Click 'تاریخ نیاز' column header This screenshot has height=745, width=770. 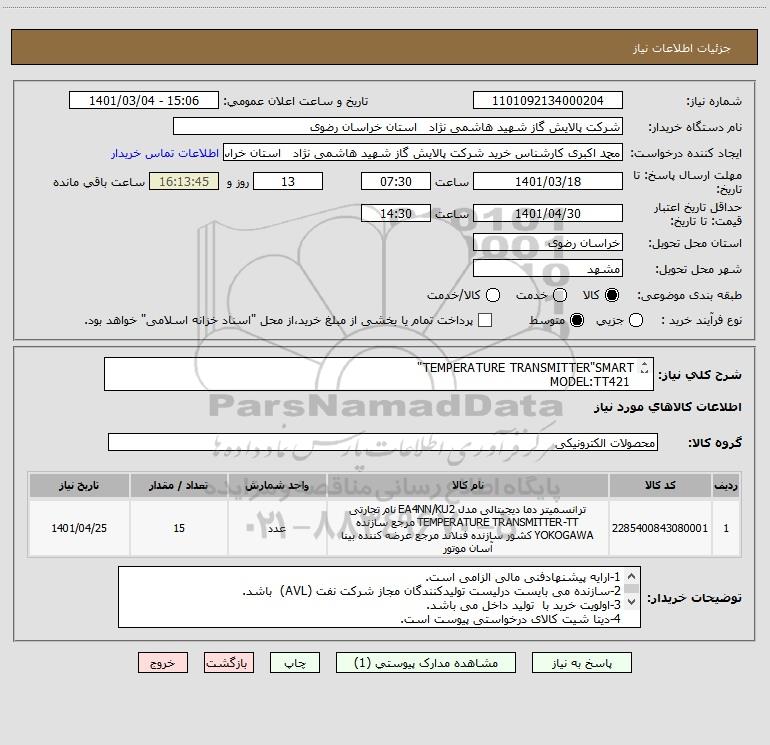[x=79, y=485]
